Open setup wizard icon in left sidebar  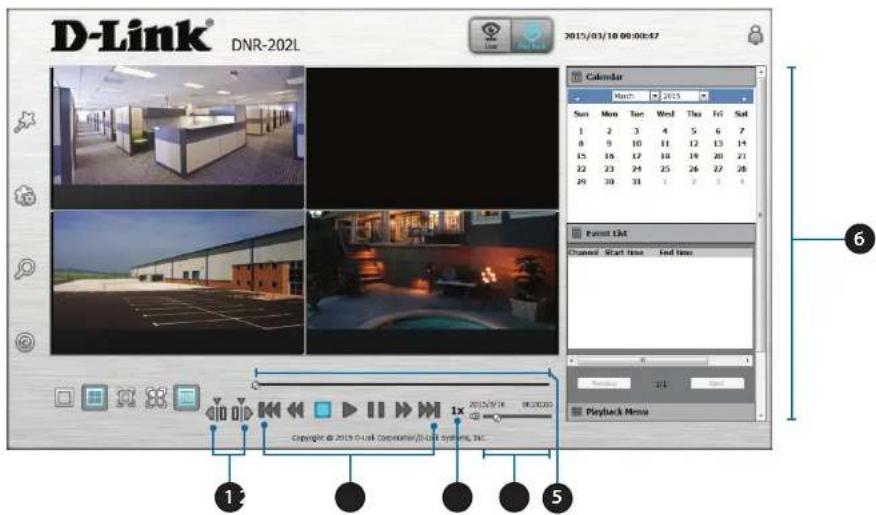pos(25,121)
